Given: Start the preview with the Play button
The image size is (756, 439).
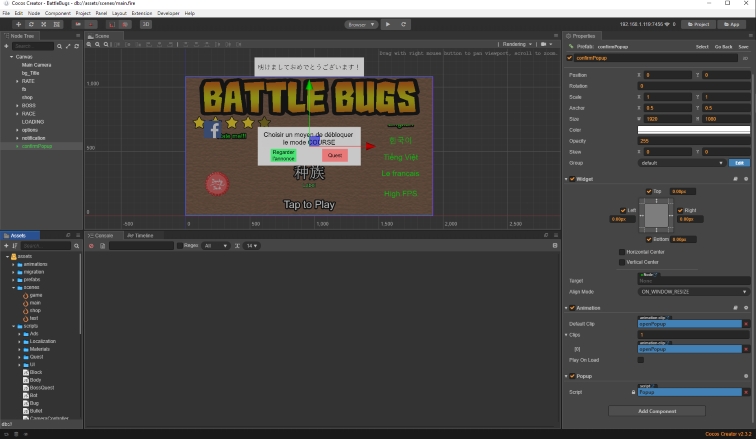Looking at the screenshot, I should tap(388, 24).
